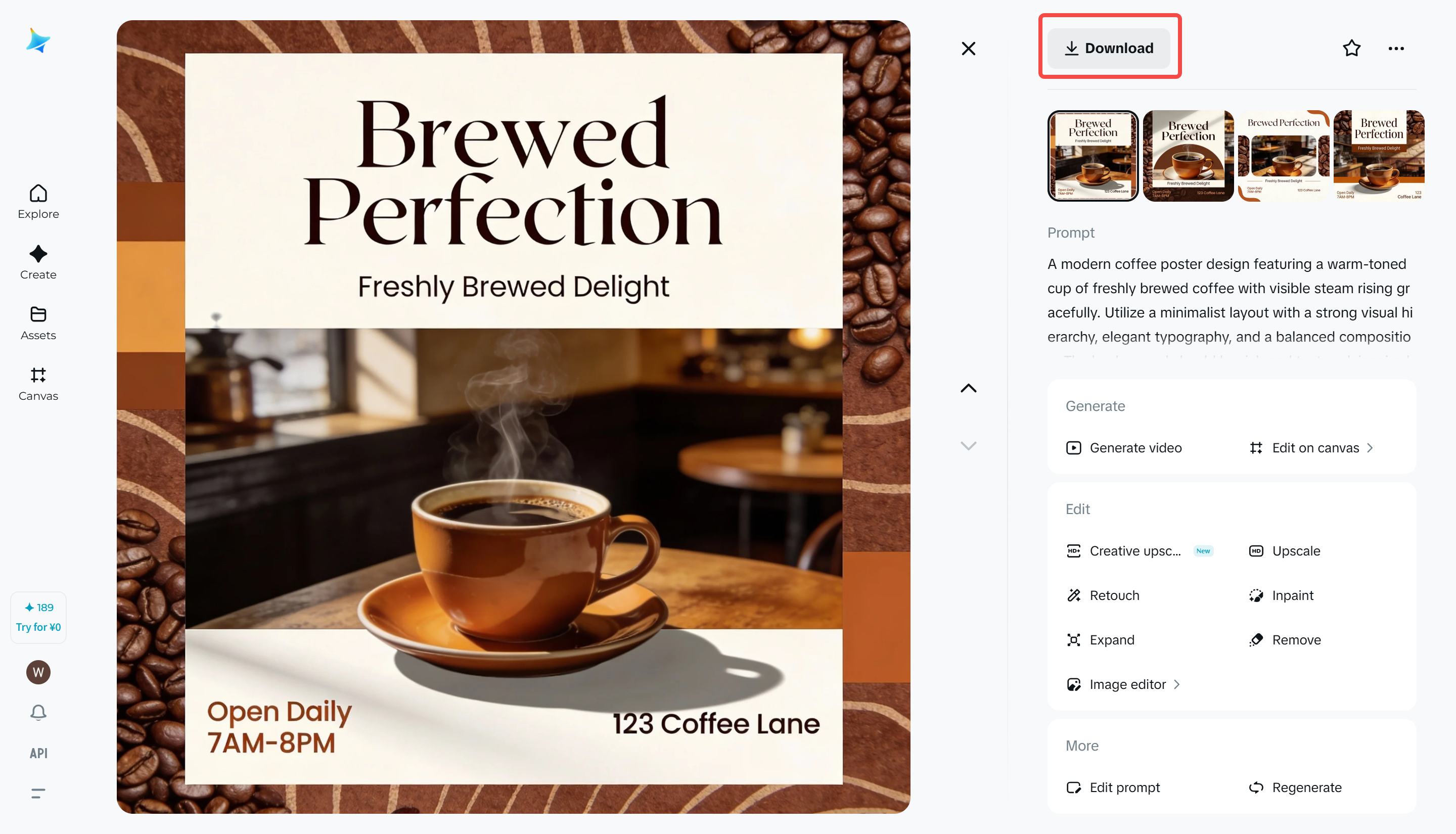Open the Explore section

pos(38,202)
